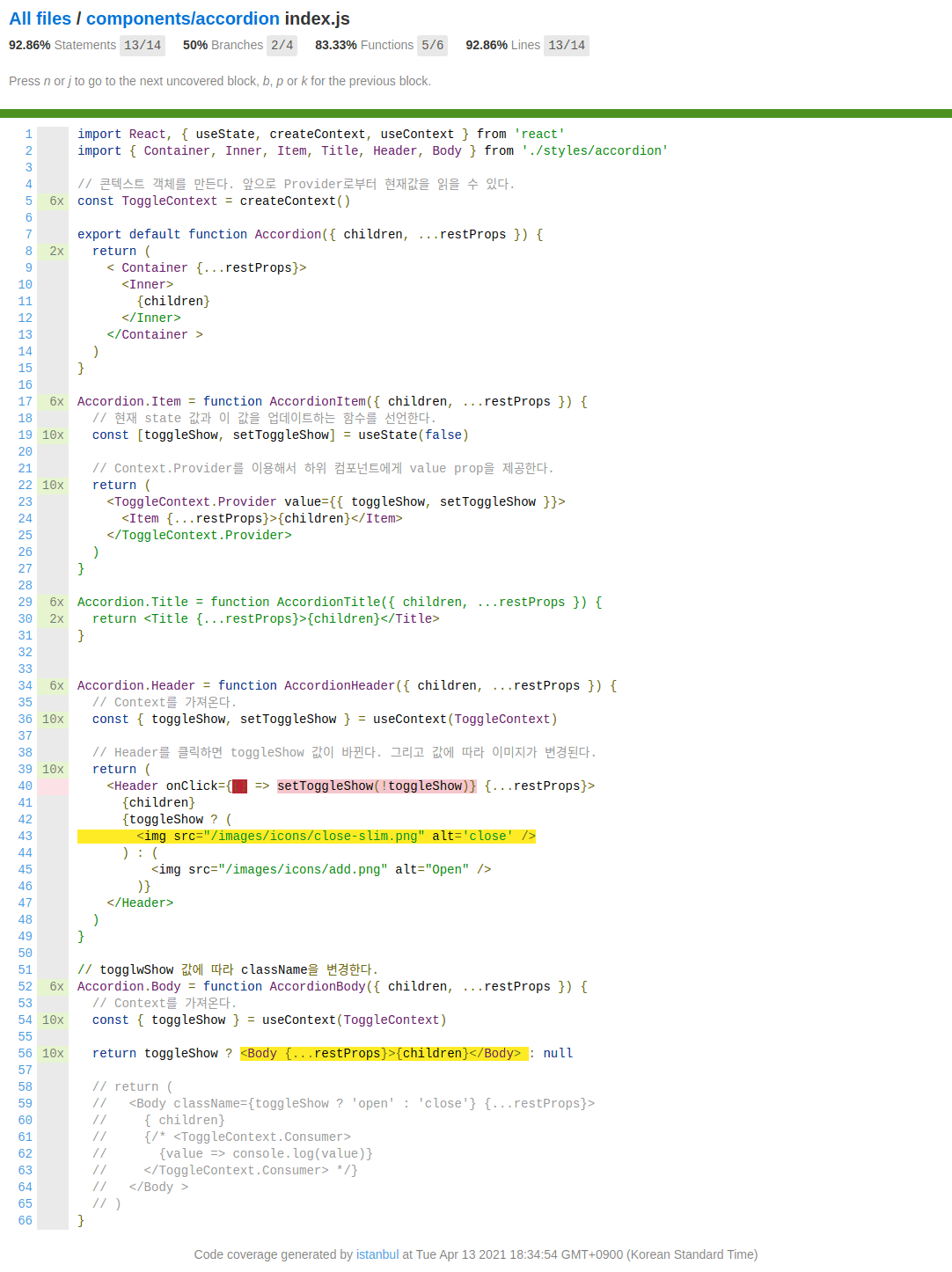Click line number 8
The image size is (952, 1272).
[28, 252]
